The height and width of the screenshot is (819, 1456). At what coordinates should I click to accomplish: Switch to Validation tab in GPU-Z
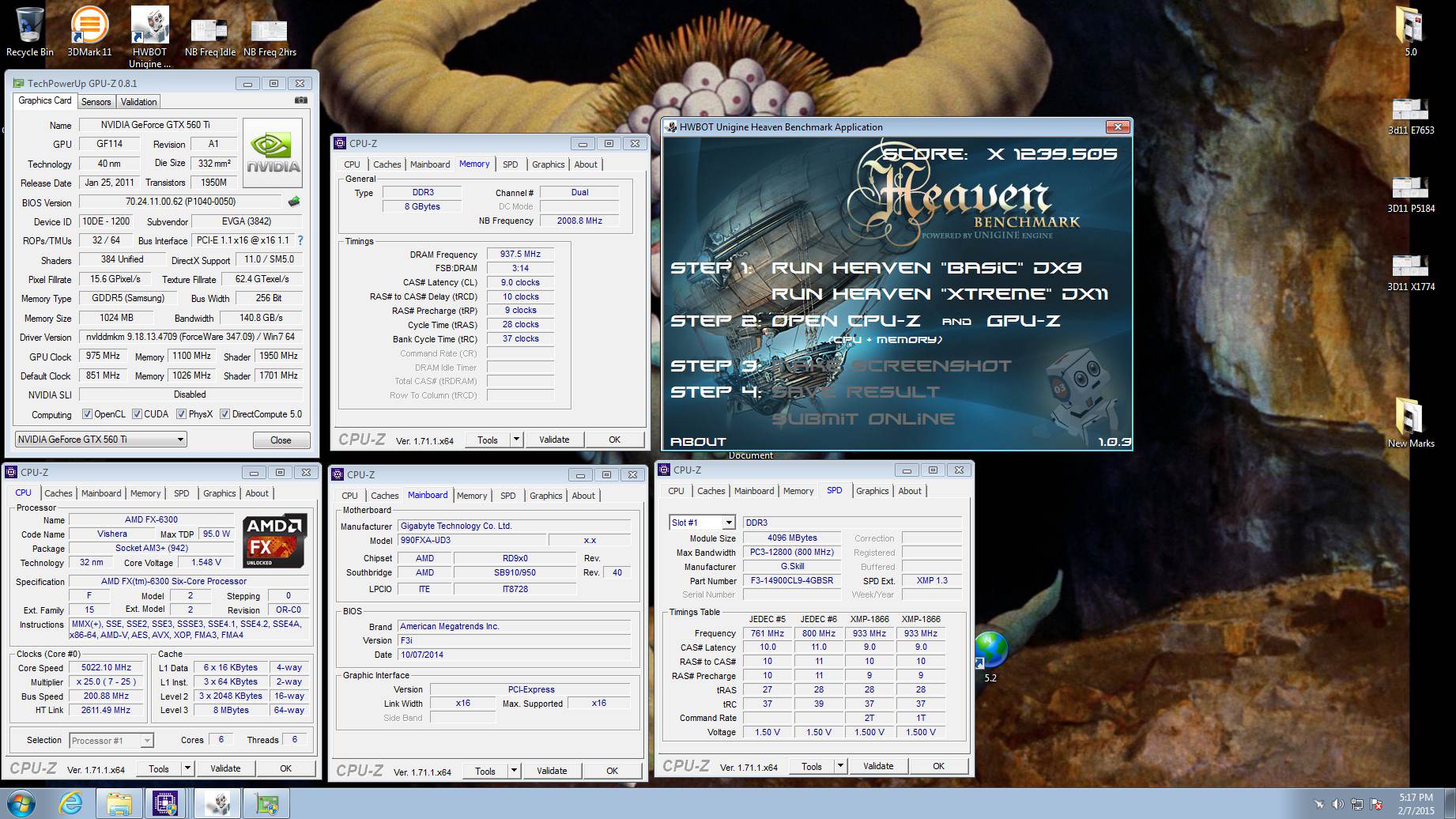pyautogui.click(x=138, y=102)
